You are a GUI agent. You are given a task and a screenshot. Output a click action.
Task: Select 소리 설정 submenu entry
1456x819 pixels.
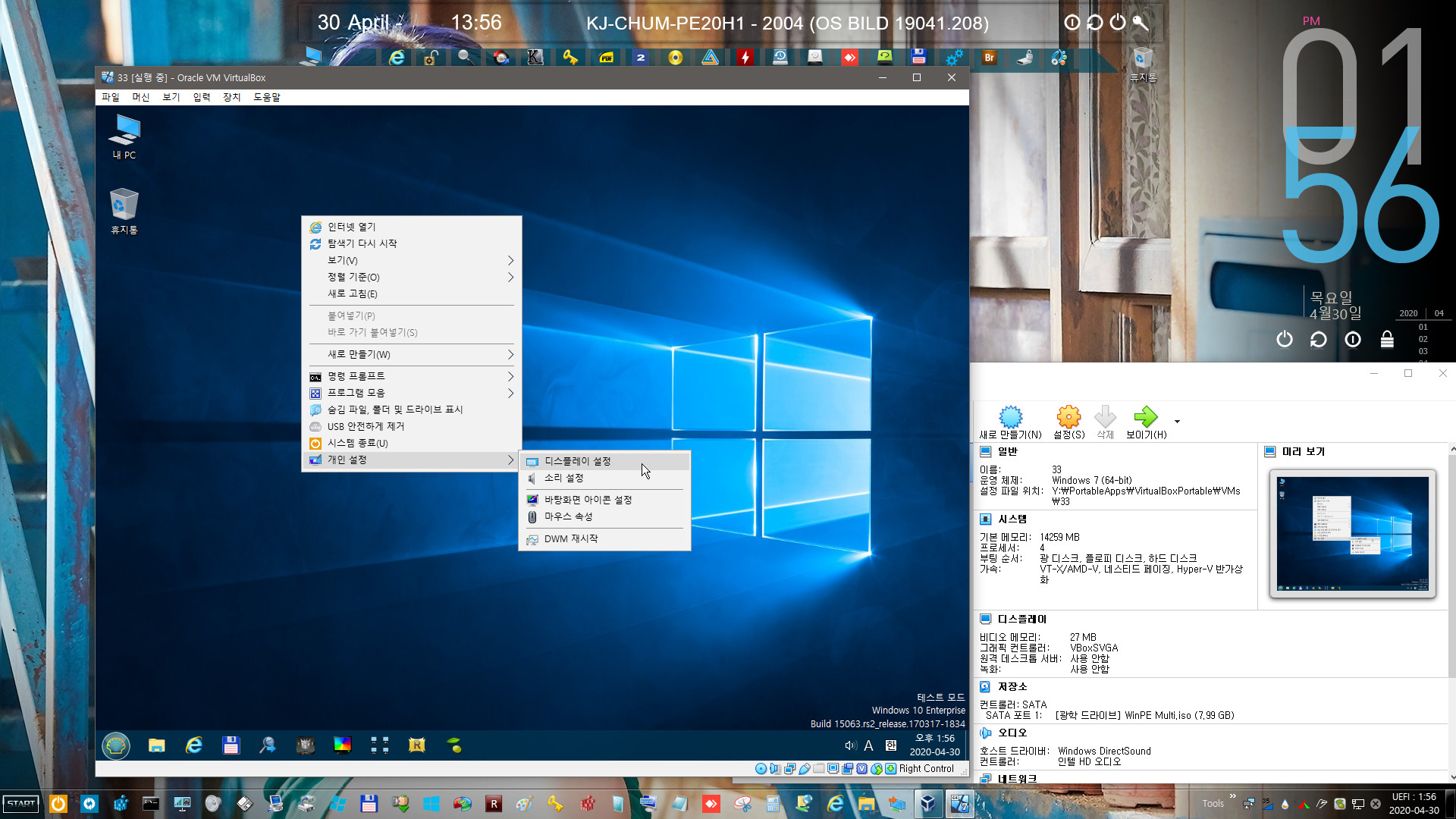(604, 478)
